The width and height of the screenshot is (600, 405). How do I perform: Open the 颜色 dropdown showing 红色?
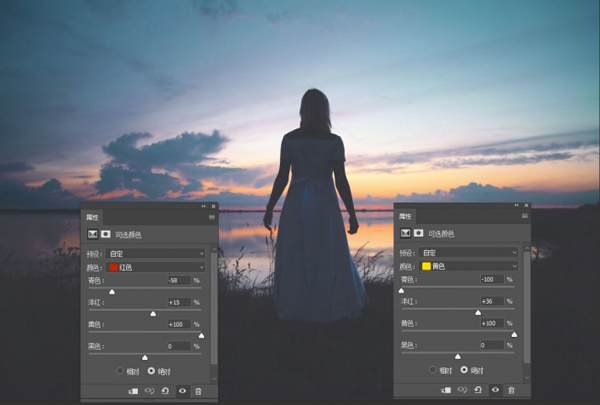pos(156,267)
